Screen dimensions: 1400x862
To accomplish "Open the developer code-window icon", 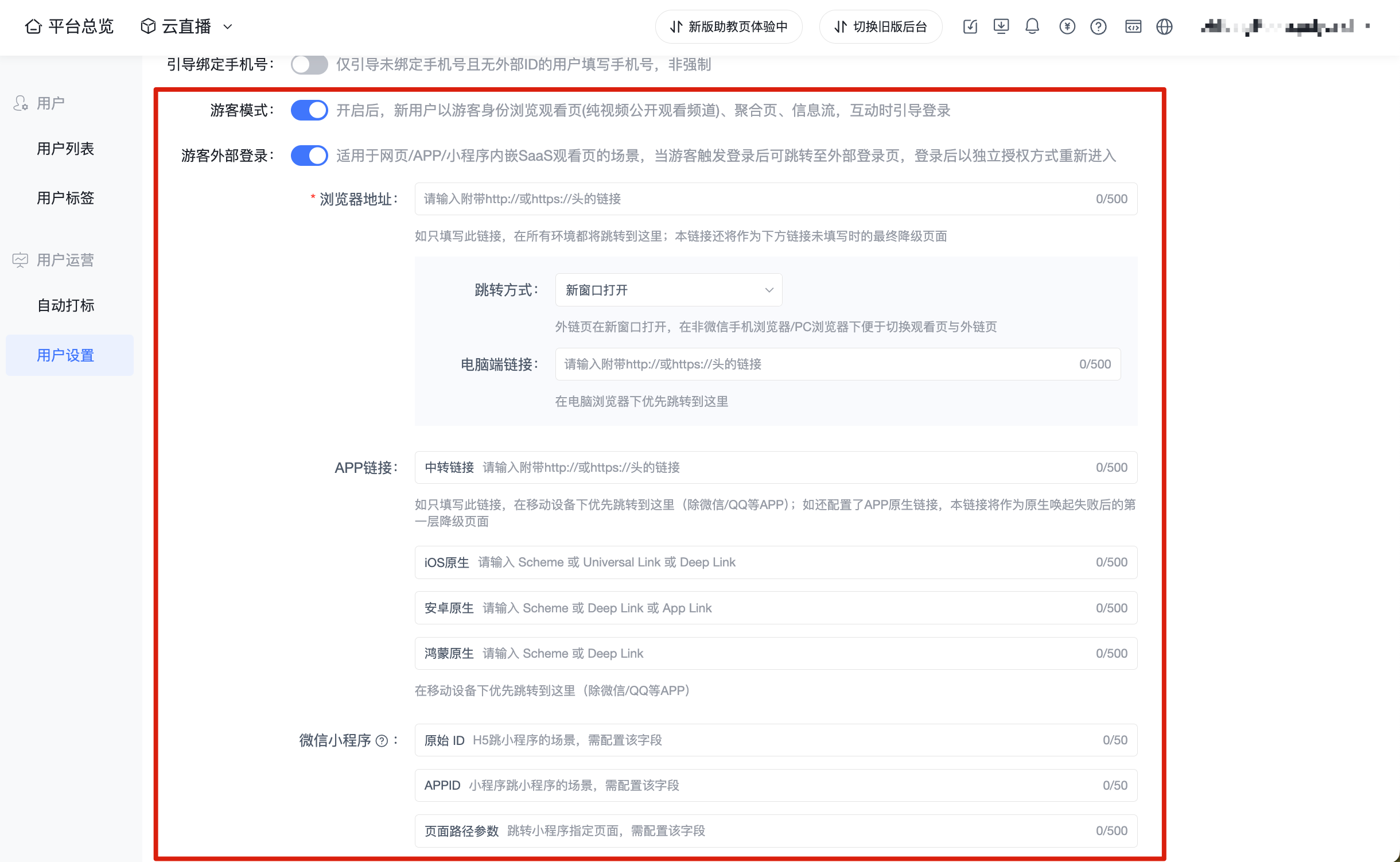I will click(1133, 26).
